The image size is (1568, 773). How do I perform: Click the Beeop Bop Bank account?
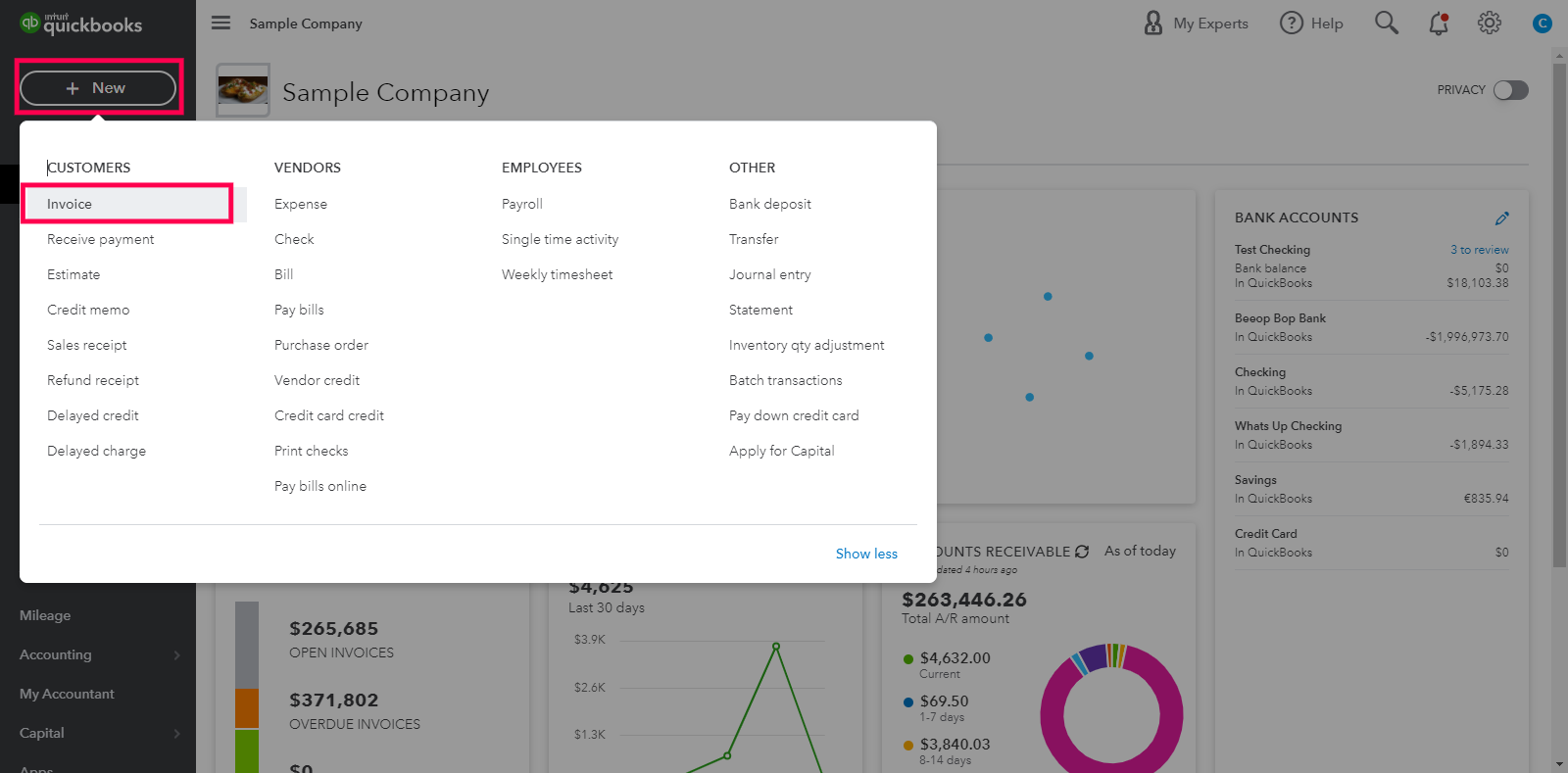click(x=1280, y=318)
